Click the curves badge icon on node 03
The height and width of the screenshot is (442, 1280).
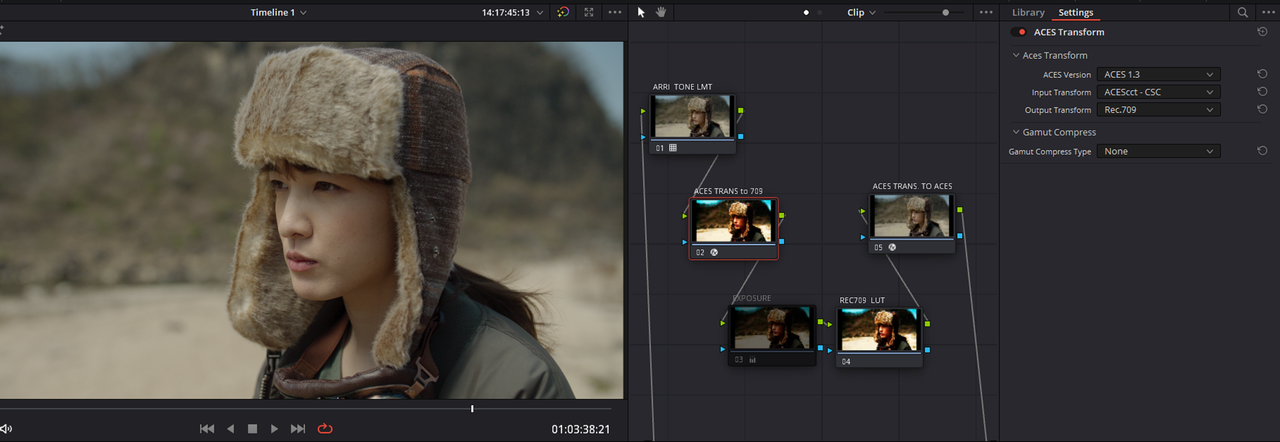(752, 360)
